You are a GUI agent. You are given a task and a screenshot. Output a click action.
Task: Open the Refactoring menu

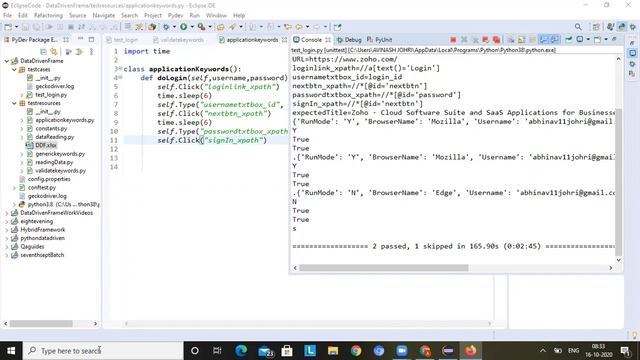pyautogui.click(x=48, y=16)
